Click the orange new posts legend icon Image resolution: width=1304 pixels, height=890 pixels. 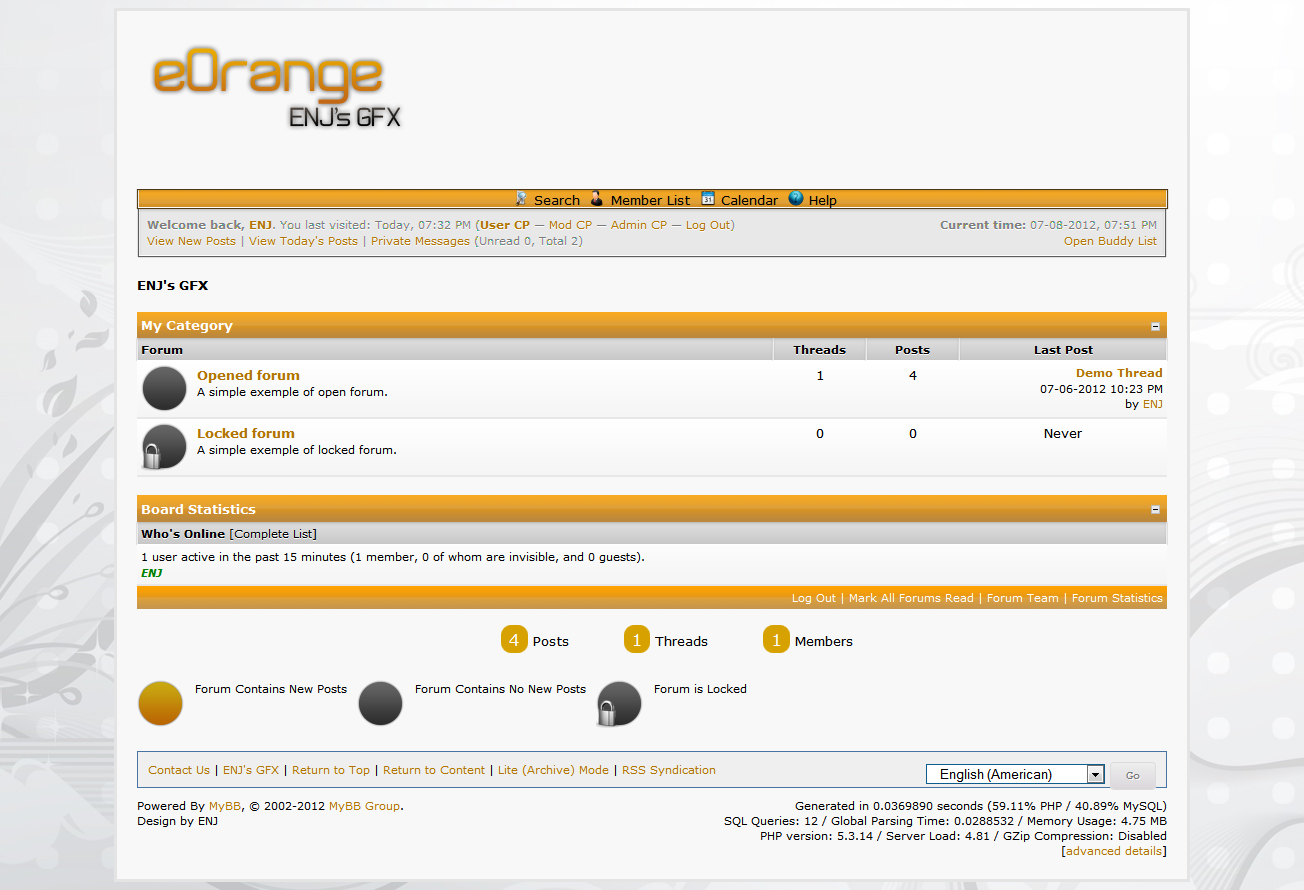point(160,703)
